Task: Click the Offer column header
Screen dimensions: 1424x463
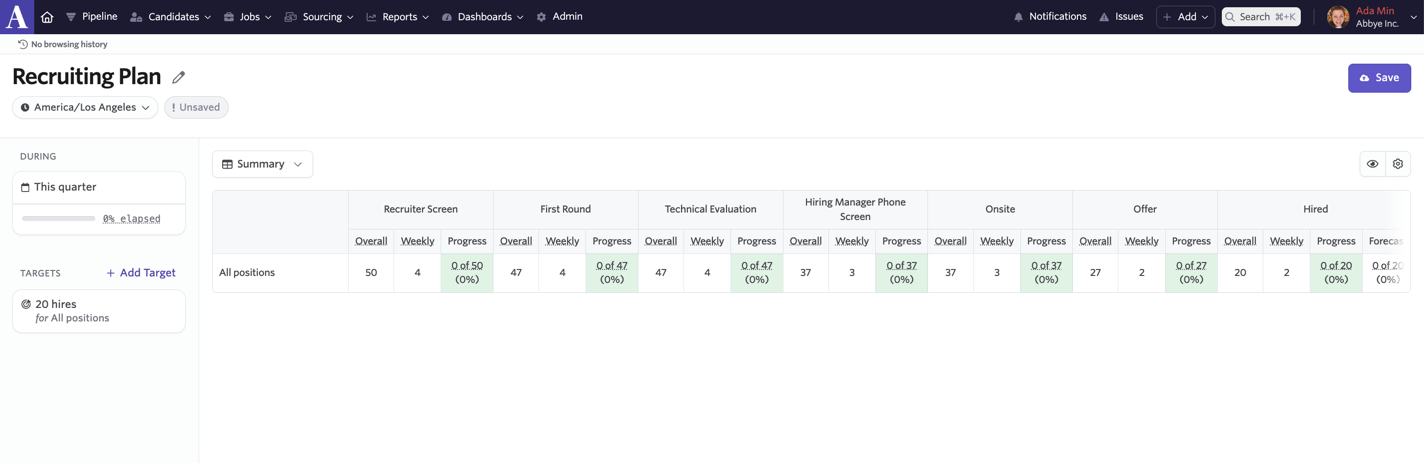Action: coord(1145,209)
